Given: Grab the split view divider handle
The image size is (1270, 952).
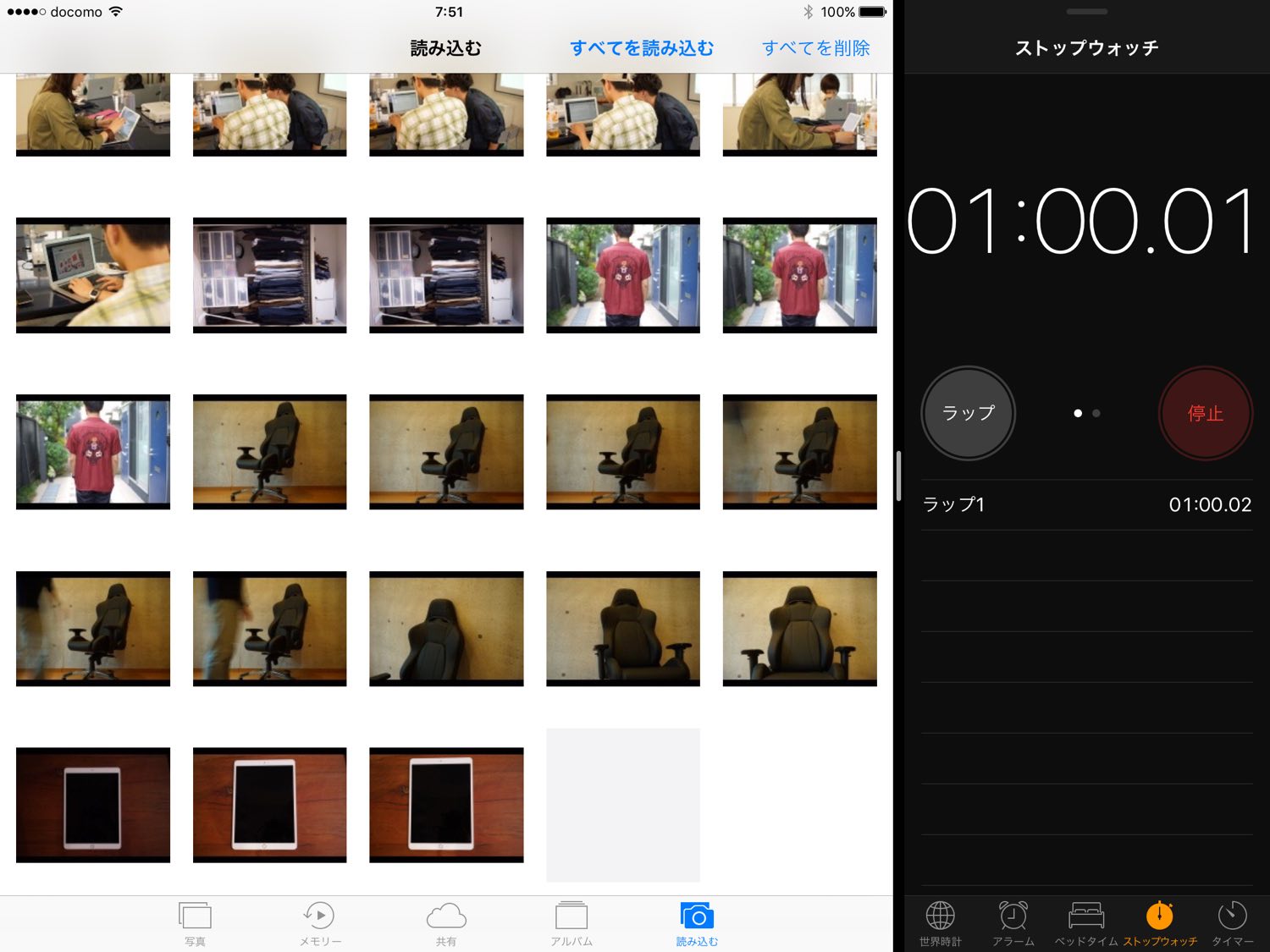Looking at the screenshot, I should click(x=898, y=476).
